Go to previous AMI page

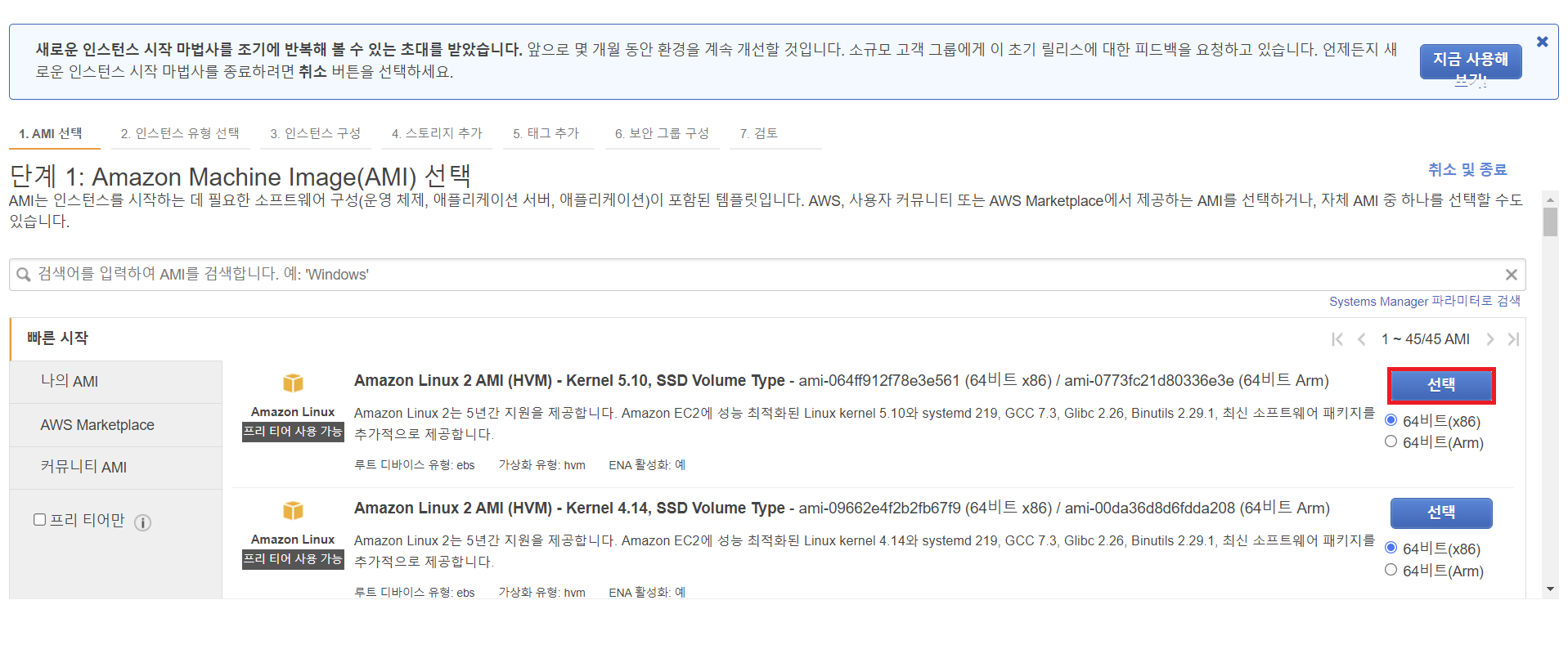point(1362,339)
